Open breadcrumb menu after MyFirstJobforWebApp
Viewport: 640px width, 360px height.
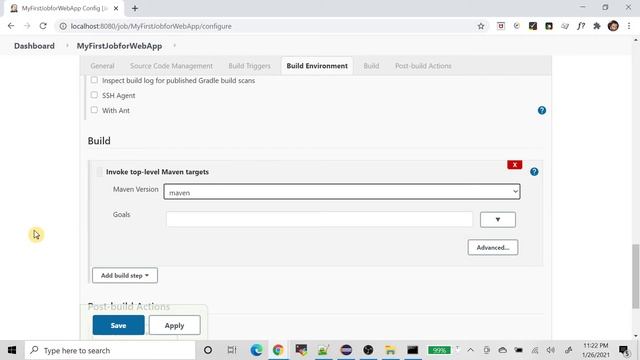(x=175, y=46)
